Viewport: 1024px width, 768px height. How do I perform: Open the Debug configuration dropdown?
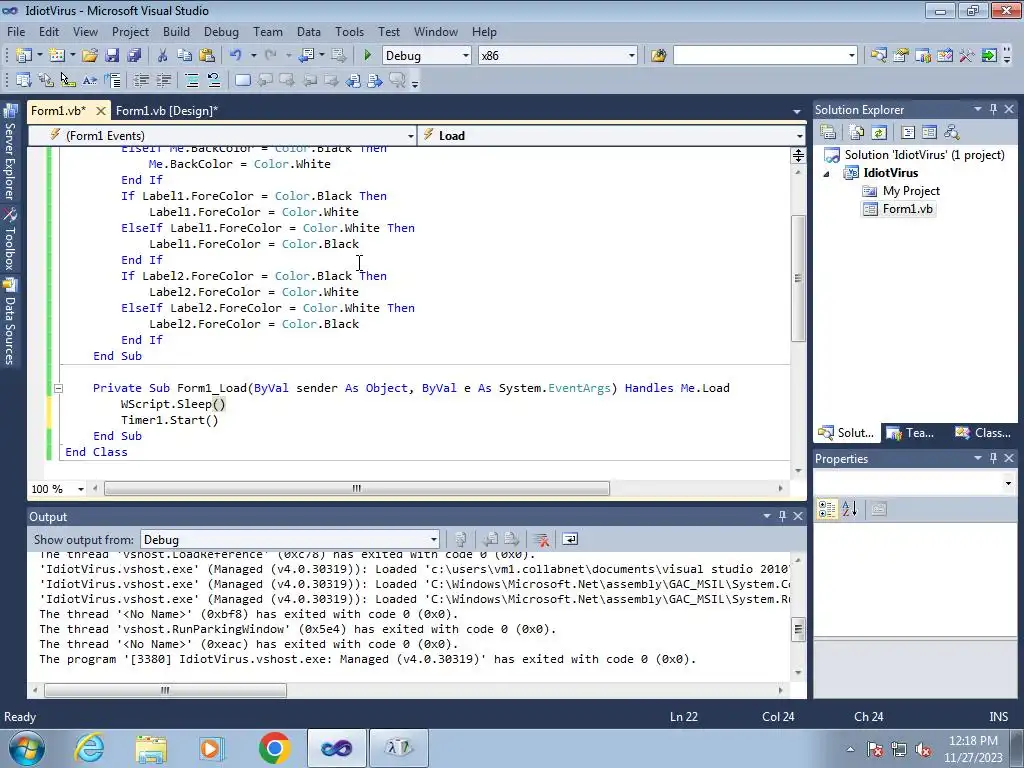pos(466,56)
